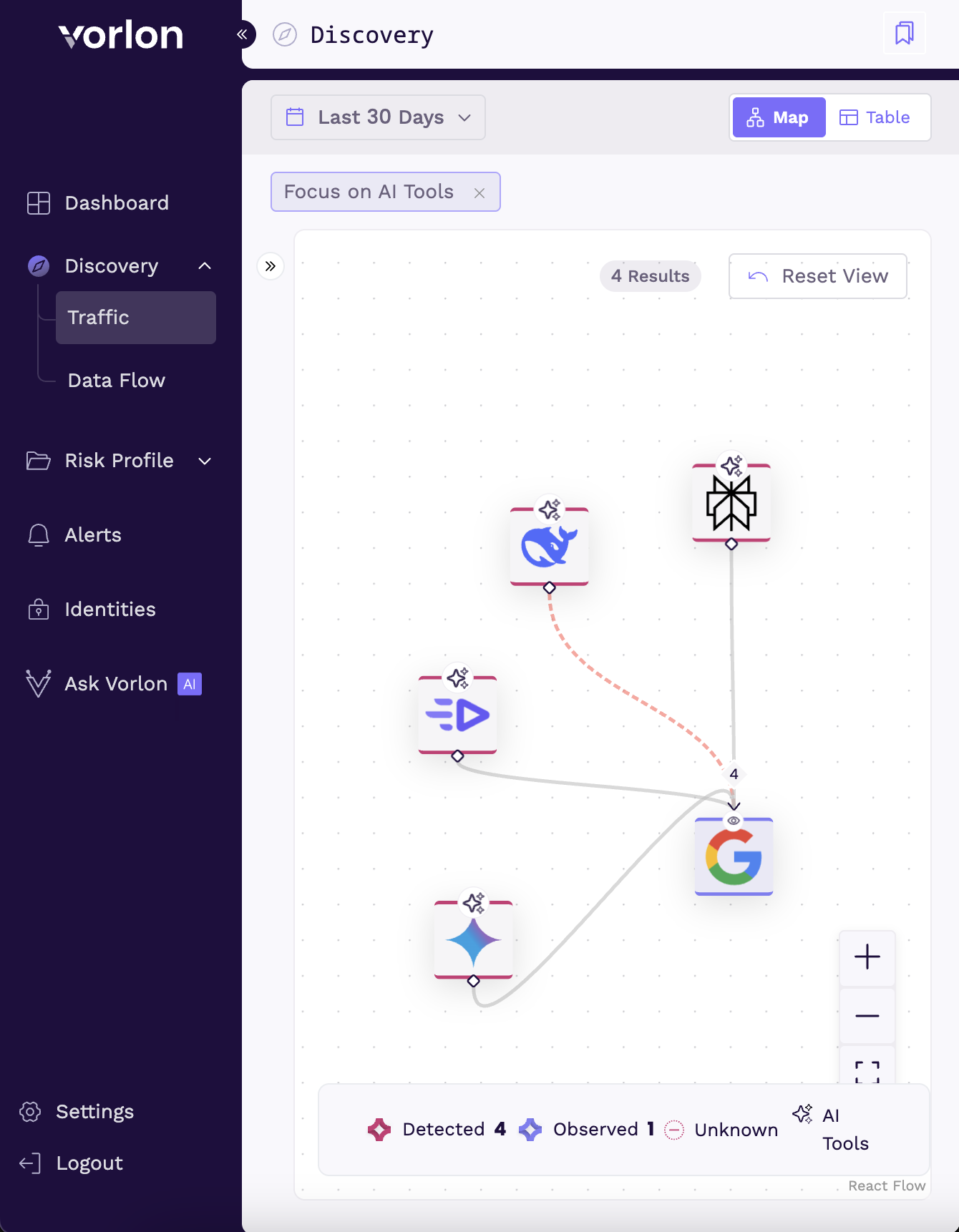Click the DeepSeek node output handle

(550, 587)
